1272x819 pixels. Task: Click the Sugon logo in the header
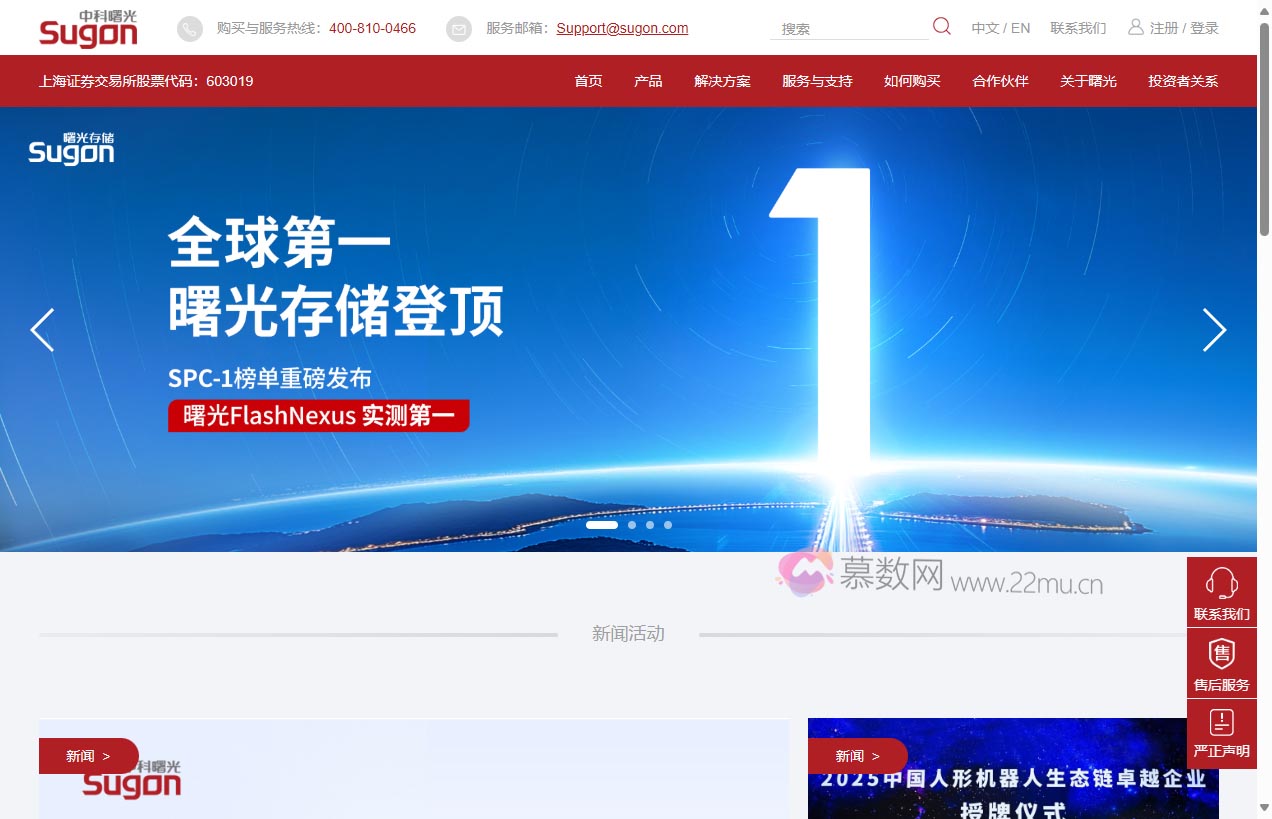[87, 29]
